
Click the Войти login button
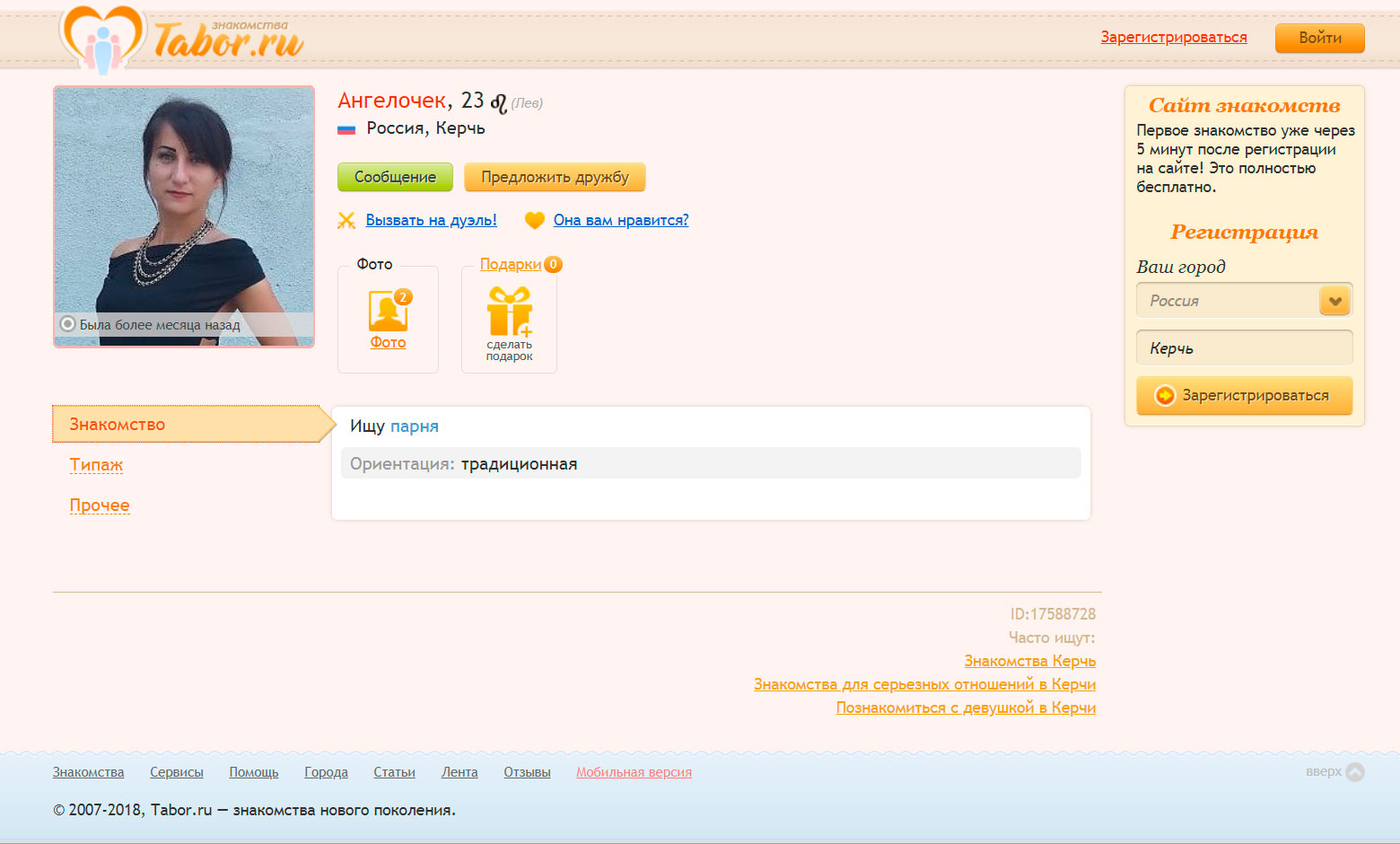tap(1319, 38)
